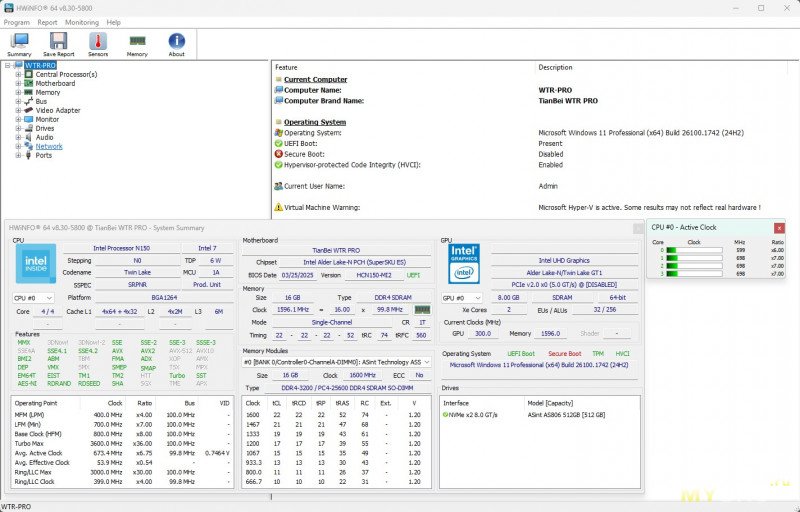Click the Save Report floppy icon
This screenshot has height=512, width=800.
click(58, 44)
